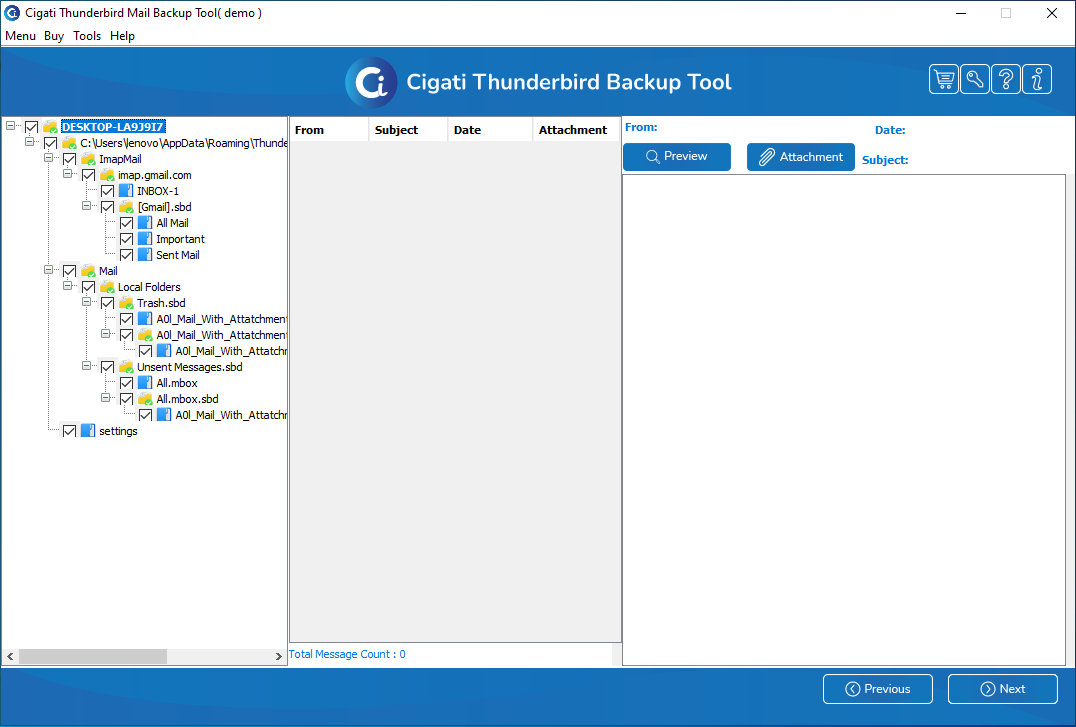This screenshot has height=727, width=1076.
Task: Sort by the Subject column header
Action: click(408, 130)
